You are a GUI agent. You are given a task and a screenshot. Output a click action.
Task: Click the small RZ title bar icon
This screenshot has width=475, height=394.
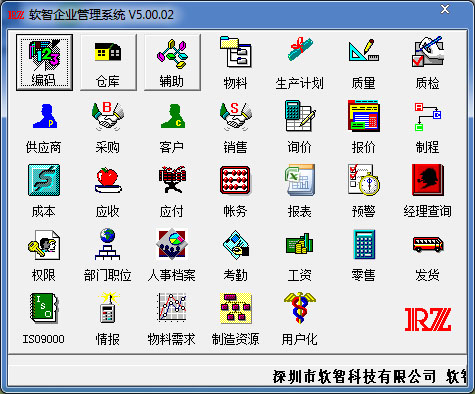coord(16,15)
